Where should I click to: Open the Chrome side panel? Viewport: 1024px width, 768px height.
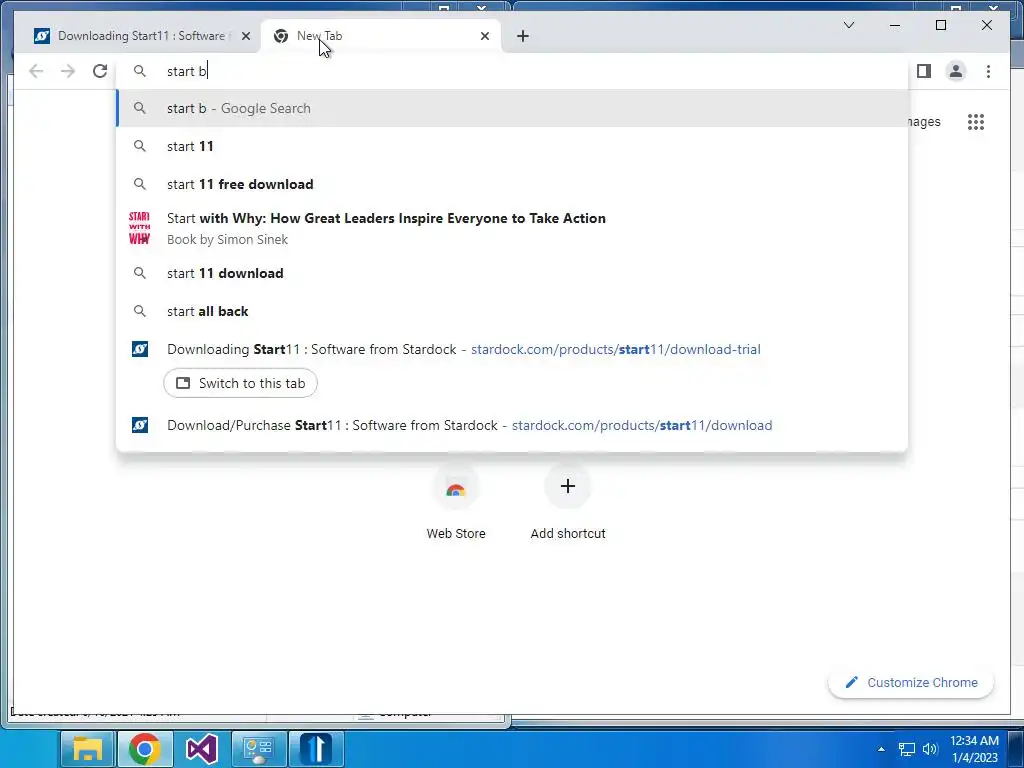tap(923, 71)
